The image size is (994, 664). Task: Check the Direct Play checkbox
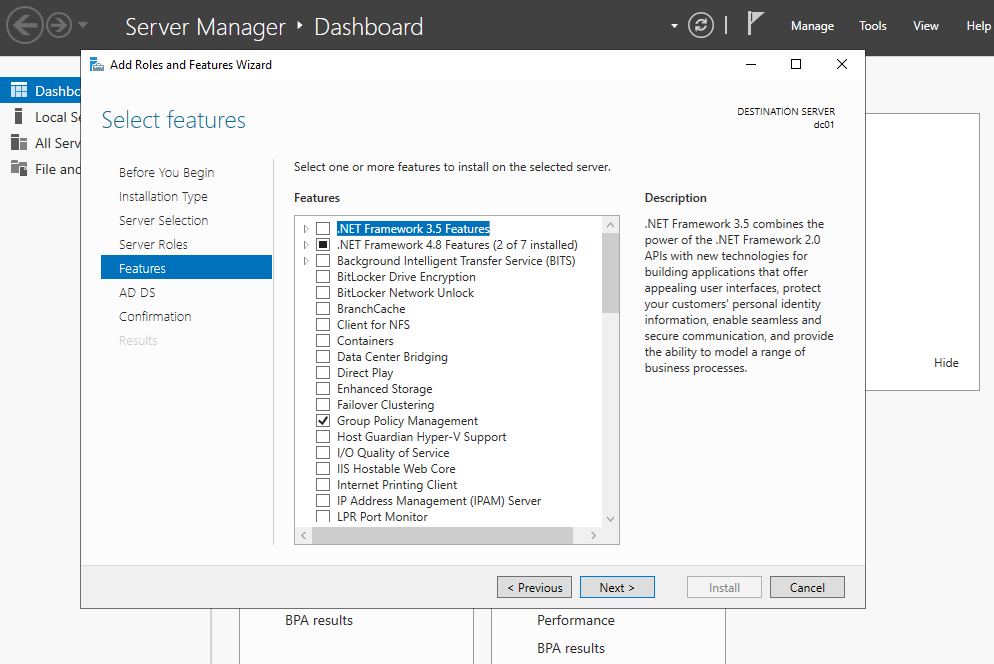323,372
